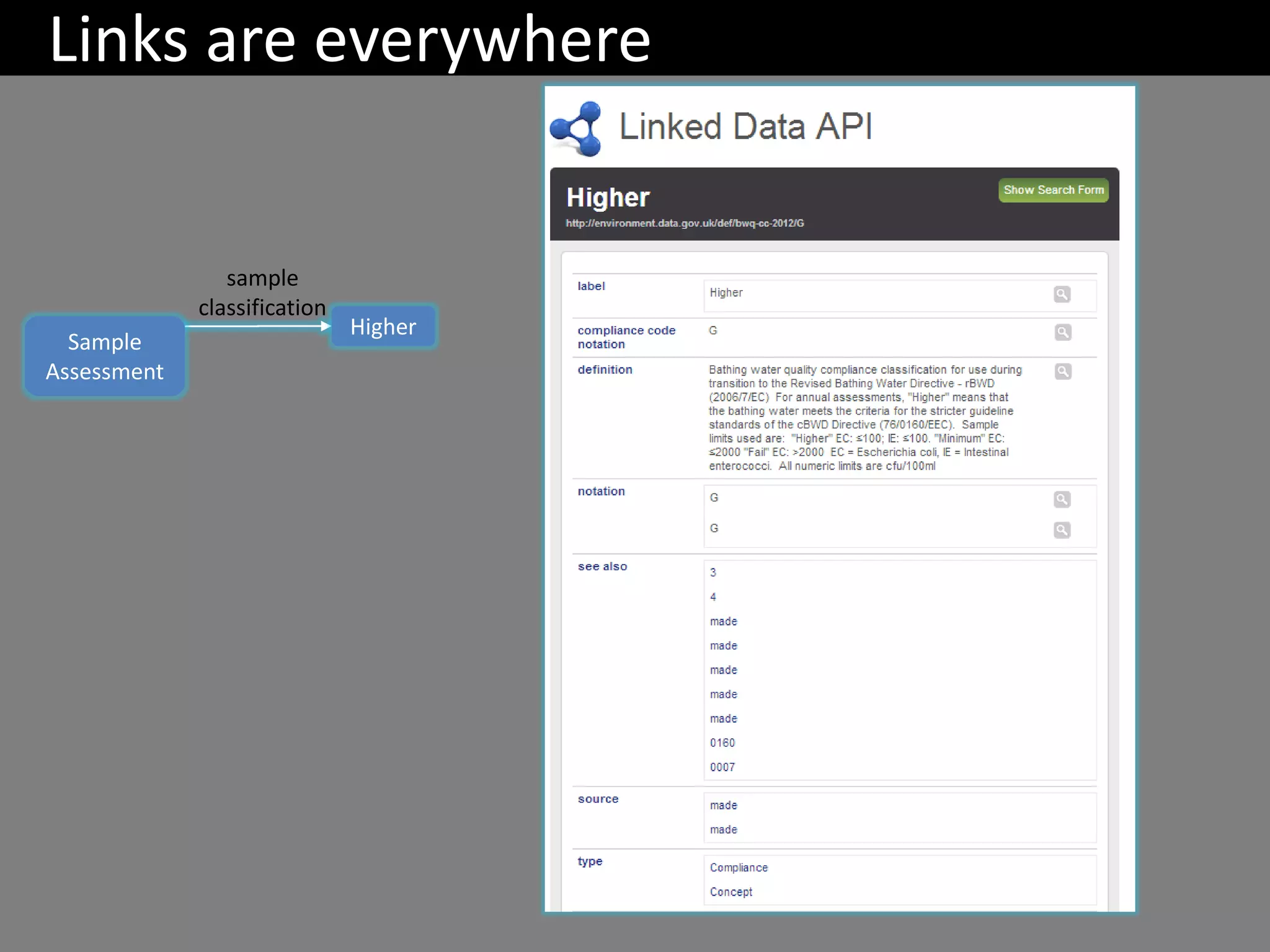This screenshot has width=1270, height=952.
Task: Select the Higher diagram node
Action: pos(383,327)
